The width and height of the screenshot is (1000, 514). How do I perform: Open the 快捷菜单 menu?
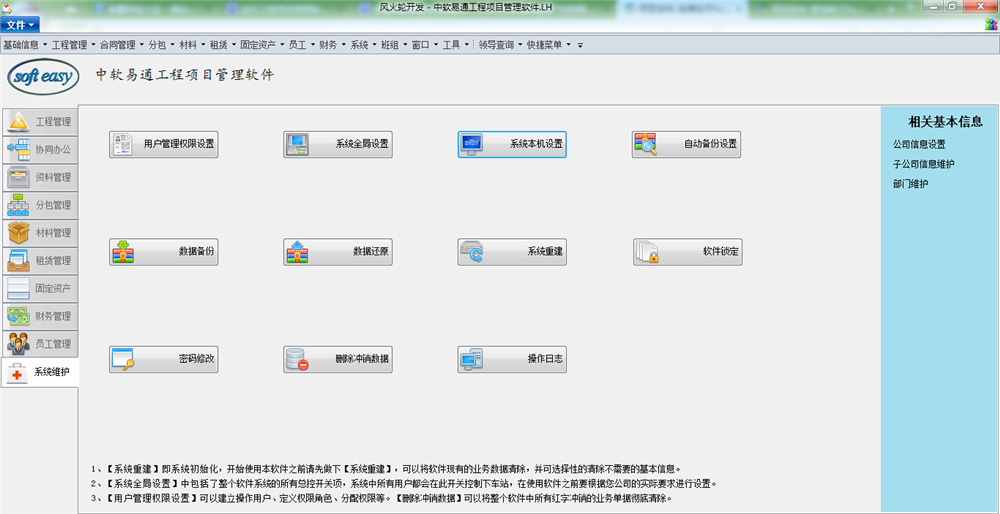point(549,45)
